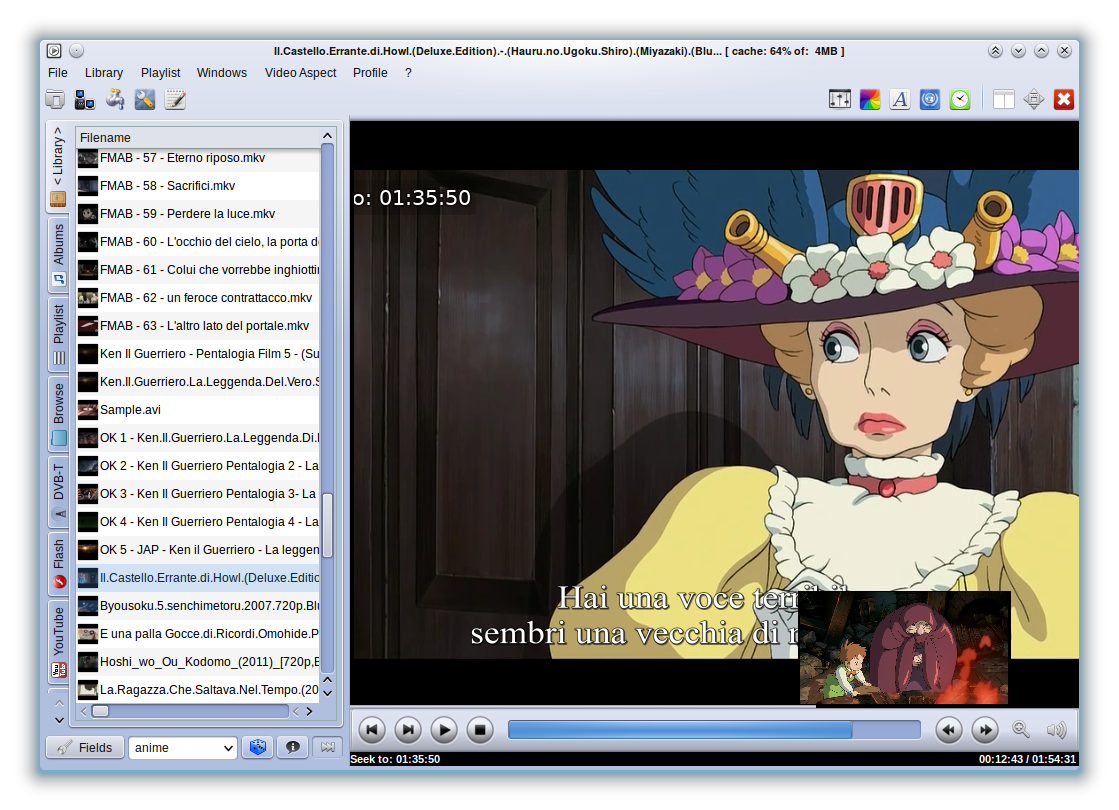
Task: Click the seek preview thumbnail
Action: point(904,648)
